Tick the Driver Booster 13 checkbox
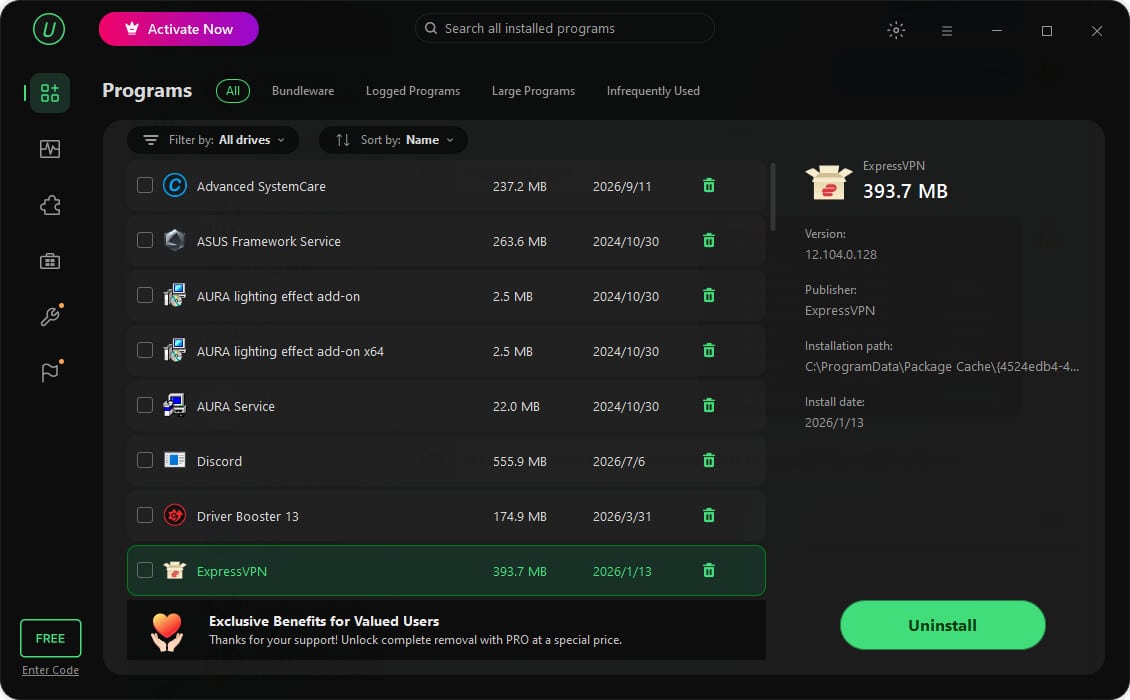Viewport: 1130px width, 700px height. pyautogui.click(x=145, y=515)
